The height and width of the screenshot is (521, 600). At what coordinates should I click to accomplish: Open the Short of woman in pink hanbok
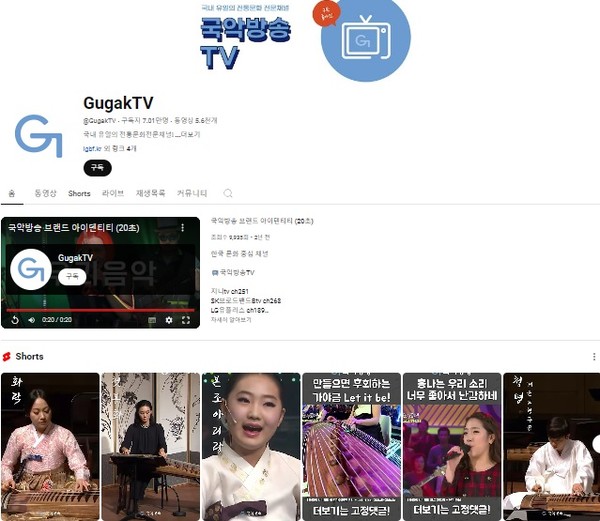(50, 446)
